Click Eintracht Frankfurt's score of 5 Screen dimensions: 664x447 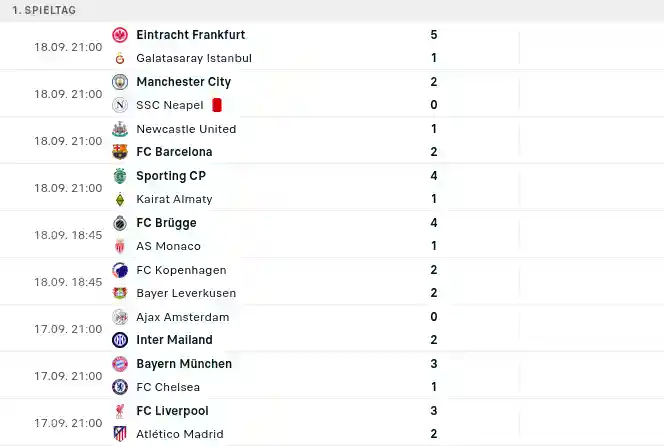coord(434,35)
